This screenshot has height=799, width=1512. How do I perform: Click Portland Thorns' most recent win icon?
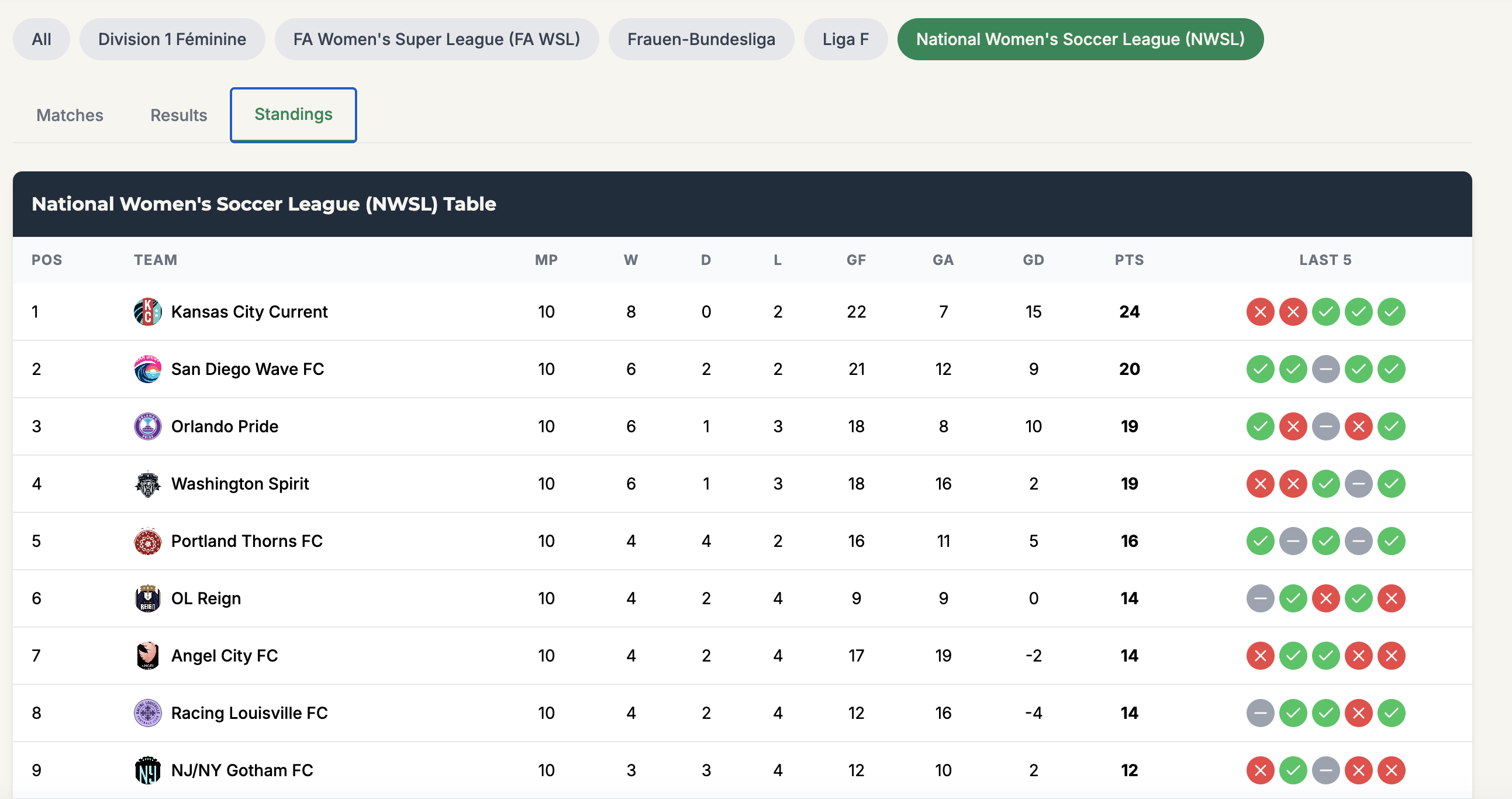(x=1392, y=541)
